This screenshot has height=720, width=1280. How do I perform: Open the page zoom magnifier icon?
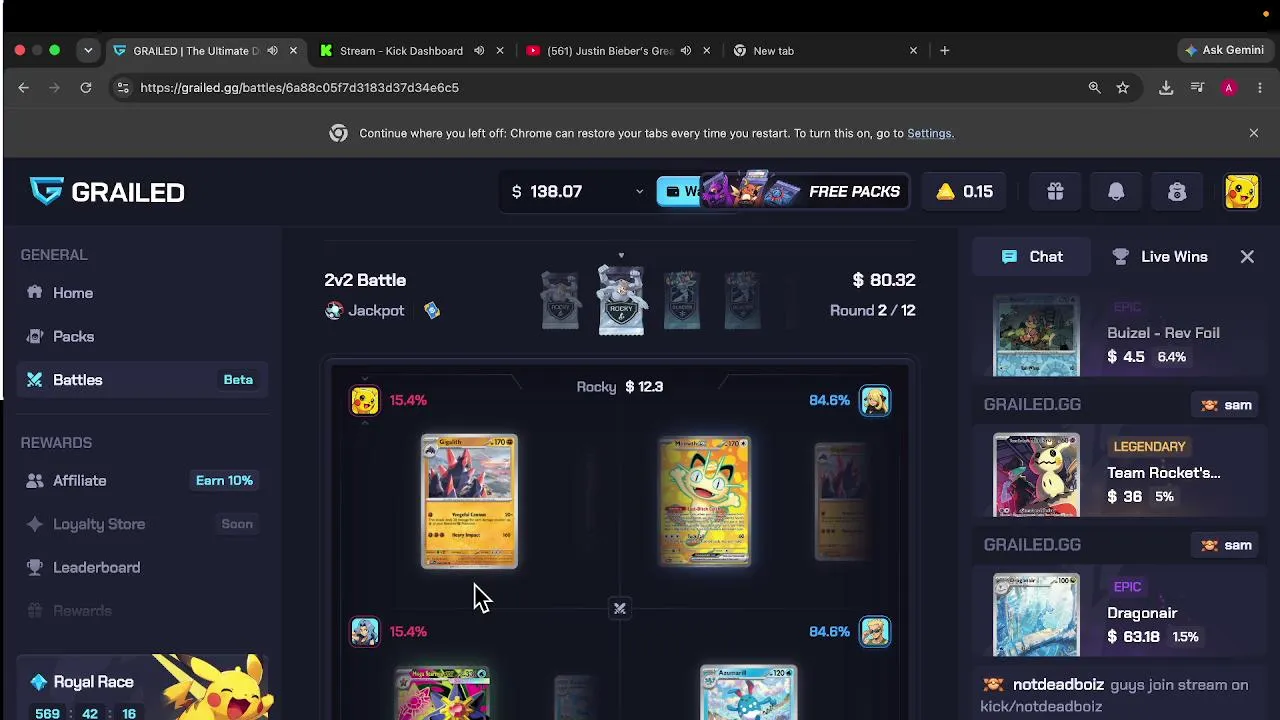(1094, 88)
